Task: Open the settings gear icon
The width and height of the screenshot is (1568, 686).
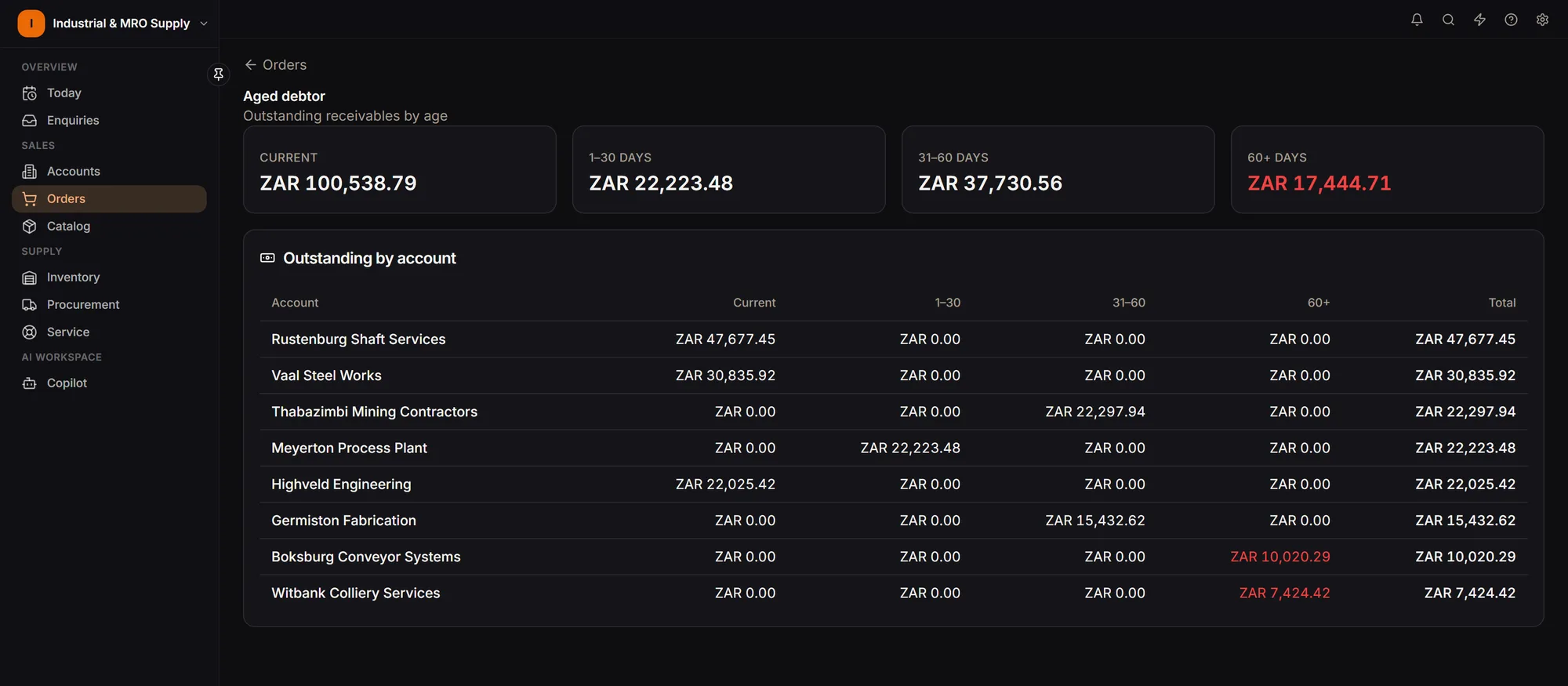Action: coord(1542,20)
